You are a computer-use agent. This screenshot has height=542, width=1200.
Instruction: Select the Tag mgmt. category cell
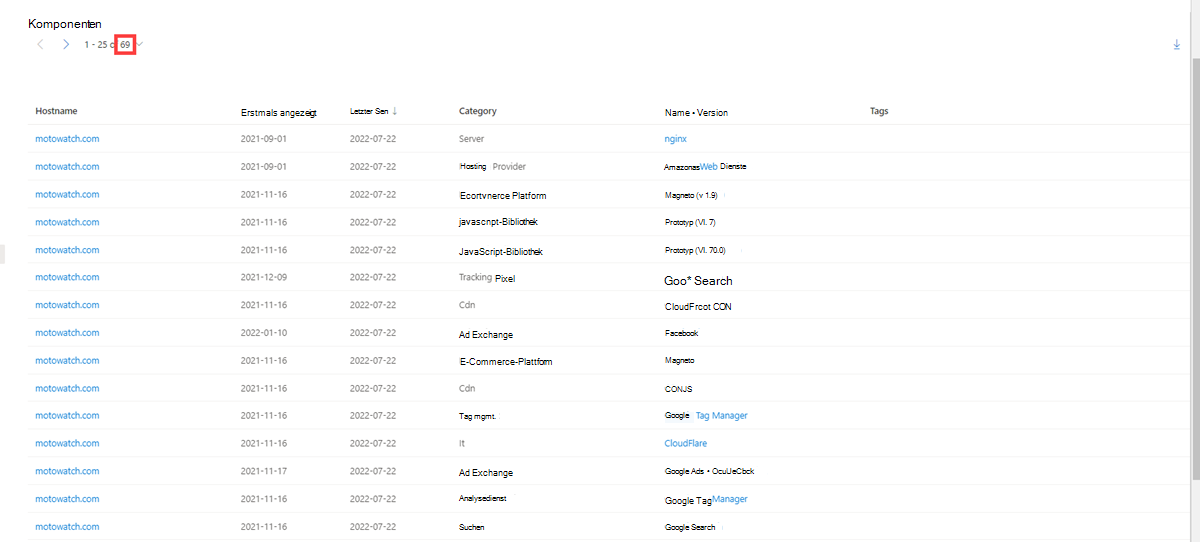click(x=478, y=416)
